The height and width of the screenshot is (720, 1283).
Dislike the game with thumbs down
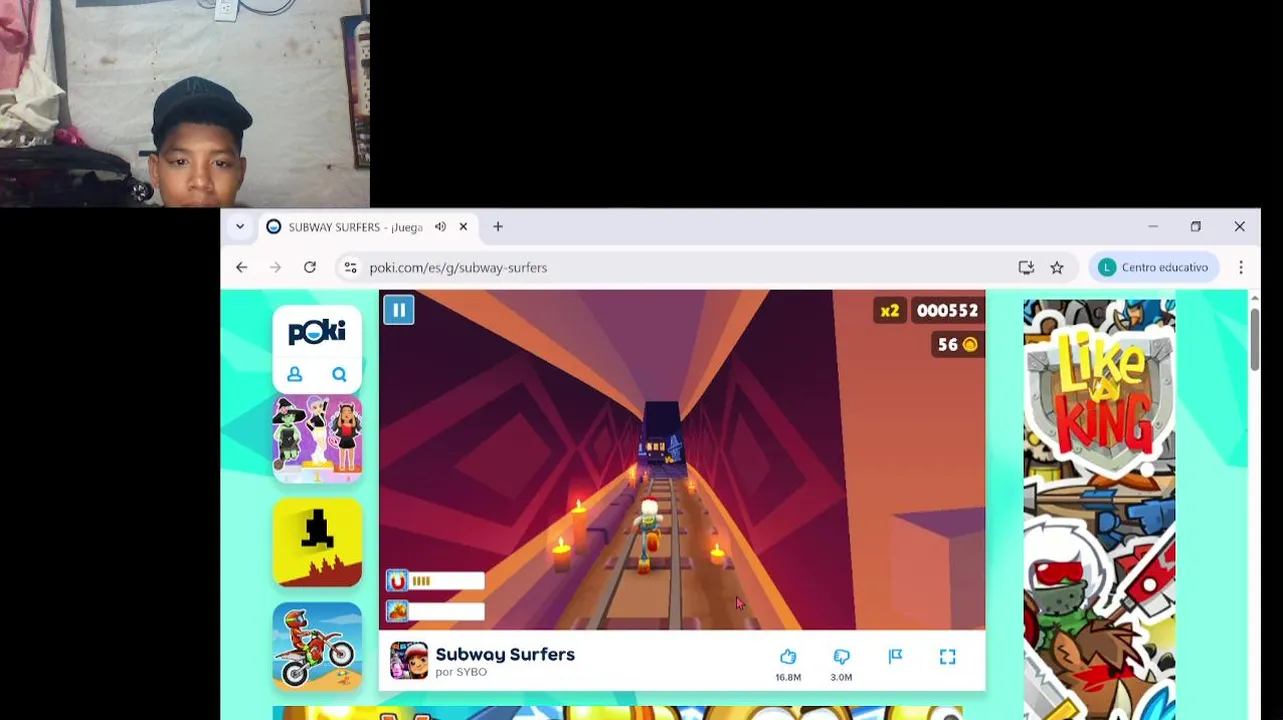(841, 657)
